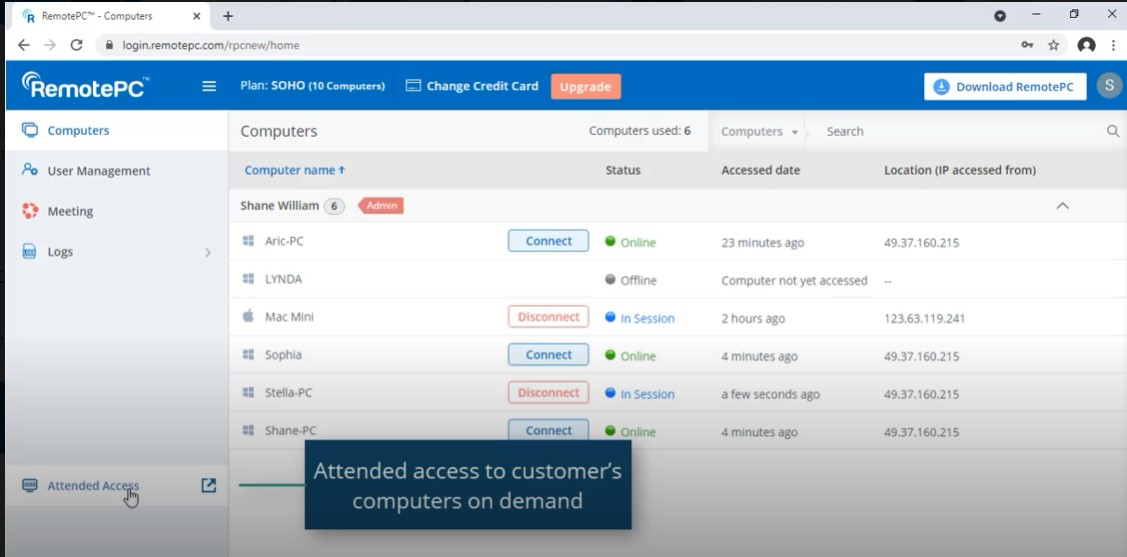This screenshot has width=1127, height=557.
Task: Open the hamburger menu next to RemotePC logo
Action: tap(209, 86)
